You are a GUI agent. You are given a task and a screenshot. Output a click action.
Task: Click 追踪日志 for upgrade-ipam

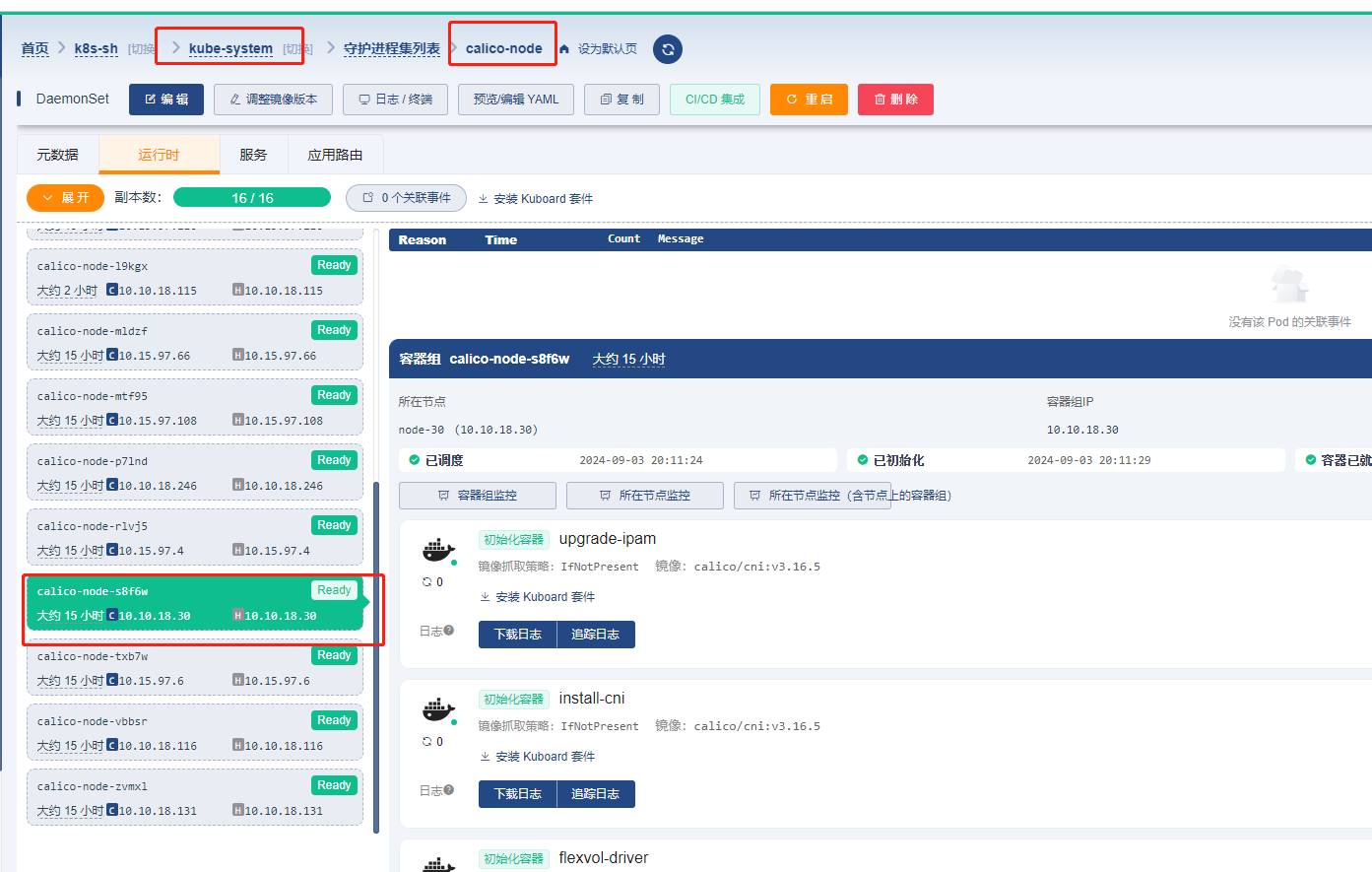[596, 635]
